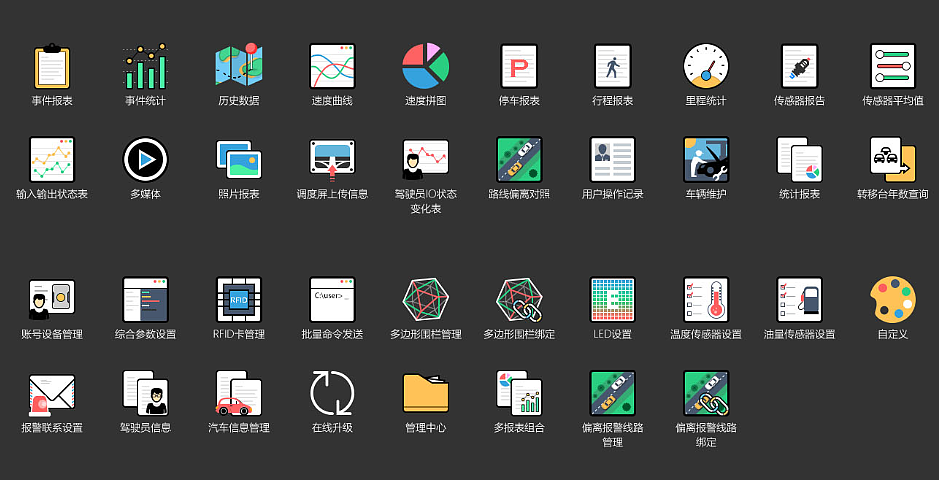Open the 偏离报警线路管理 road icon
The width and height of the screenshot is (939, 480).
tap(613, 393)
